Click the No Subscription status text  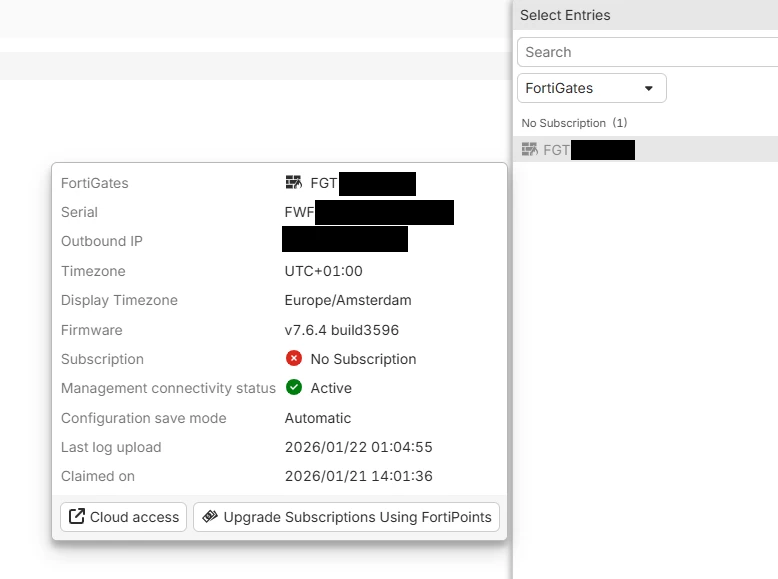(x=363, y=359)
